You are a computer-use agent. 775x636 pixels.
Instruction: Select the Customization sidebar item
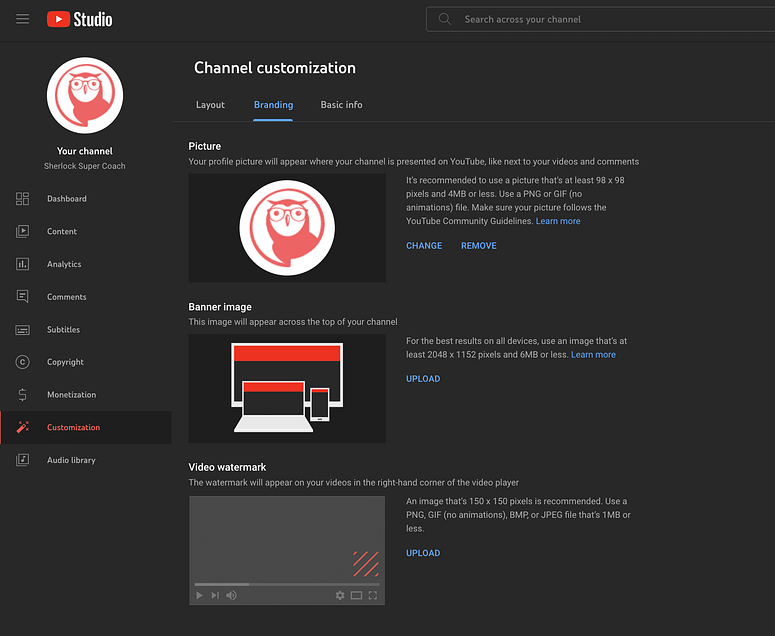pyautogui.click(x=73, y=428)
